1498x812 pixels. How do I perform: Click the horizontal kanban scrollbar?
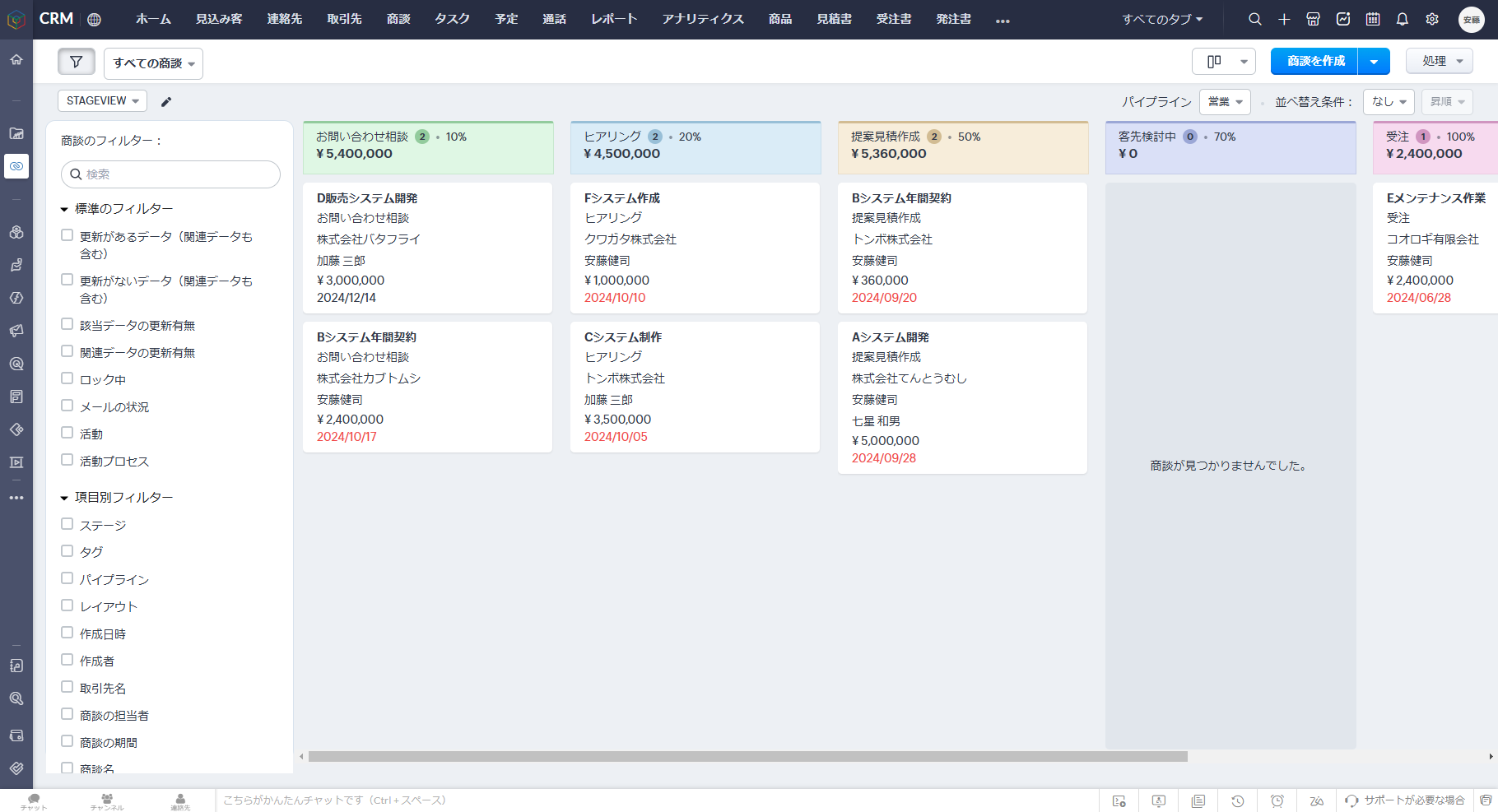click(747, 757)
